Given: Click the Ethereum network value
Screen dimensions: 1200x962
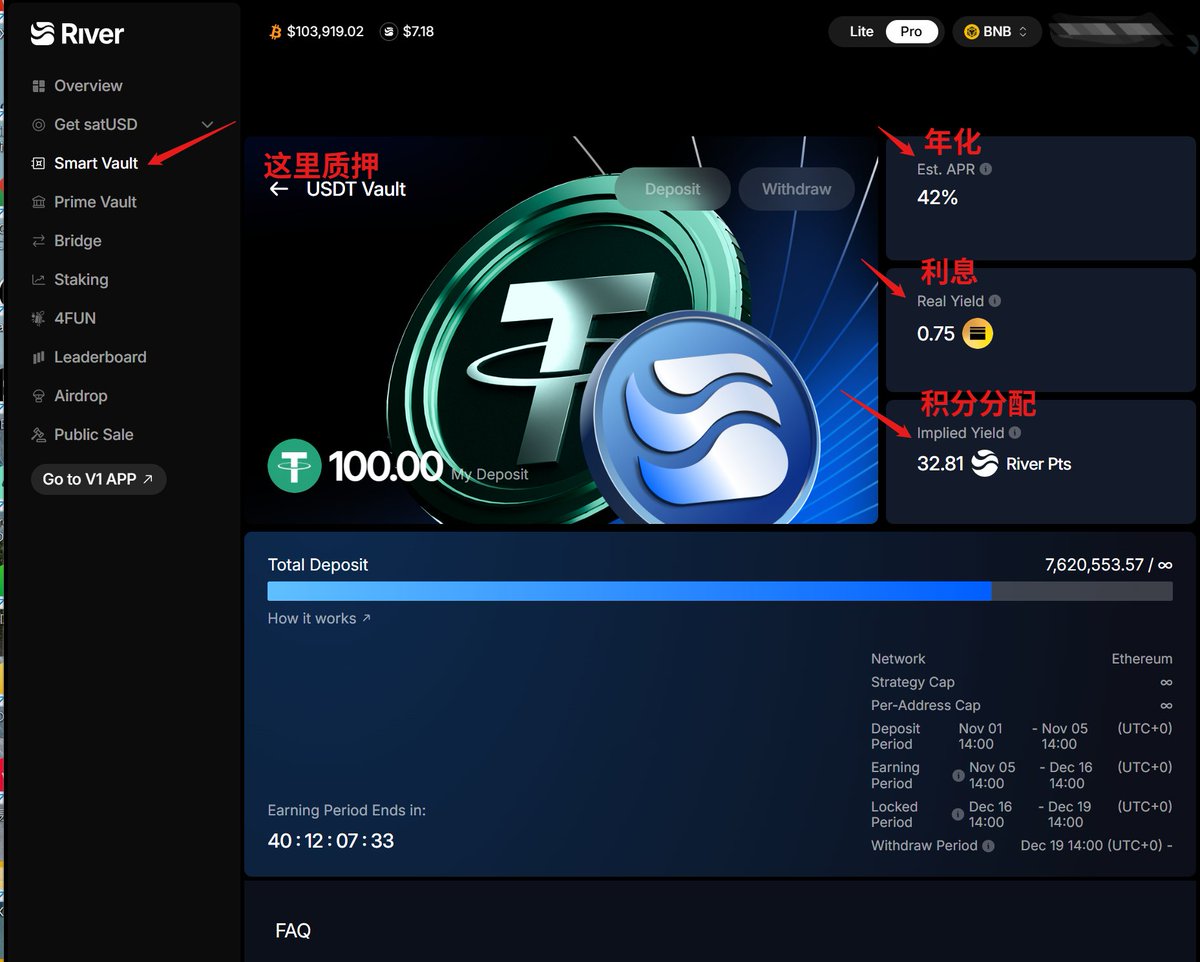Looking at the screenshot, I should [x=1142, y=659].
